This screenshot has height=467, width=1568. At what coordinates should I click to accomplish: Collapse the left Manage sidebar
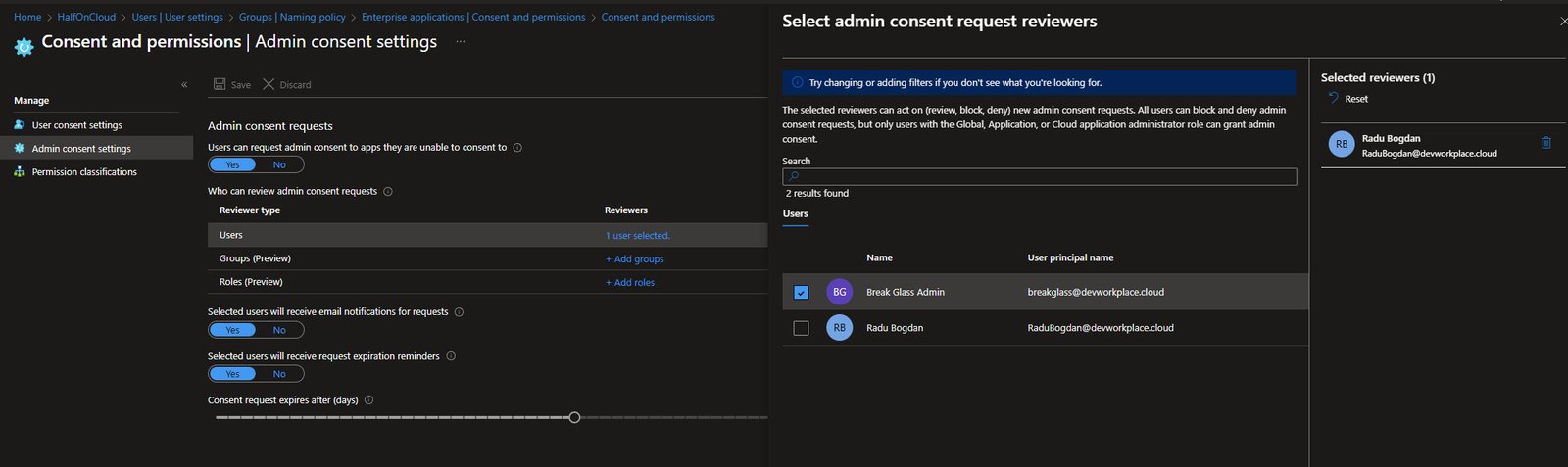click(184, 85)
